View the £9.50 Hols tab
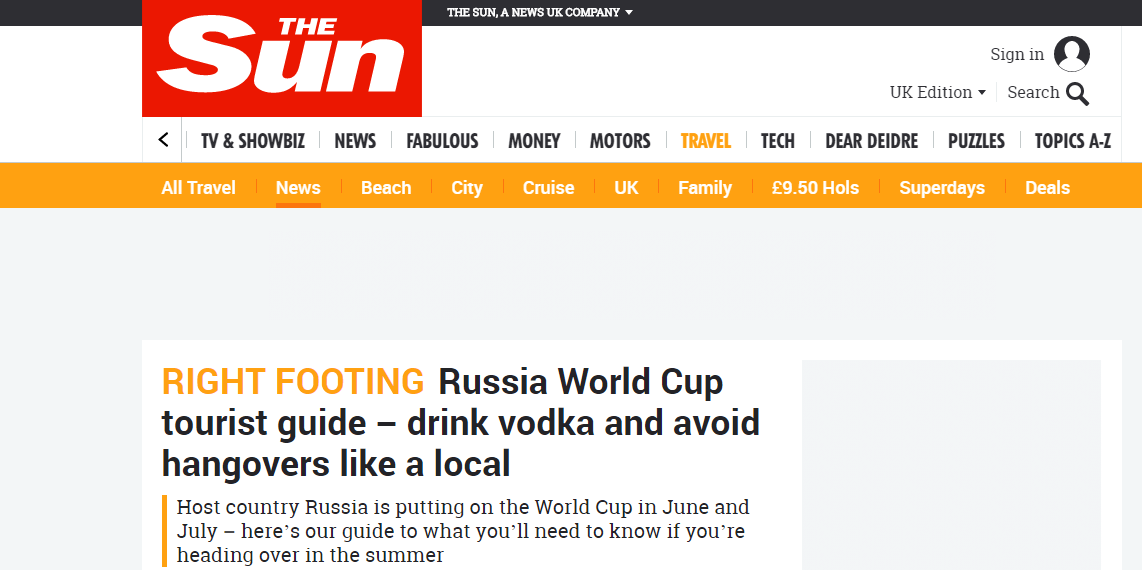 pos(815,188)
